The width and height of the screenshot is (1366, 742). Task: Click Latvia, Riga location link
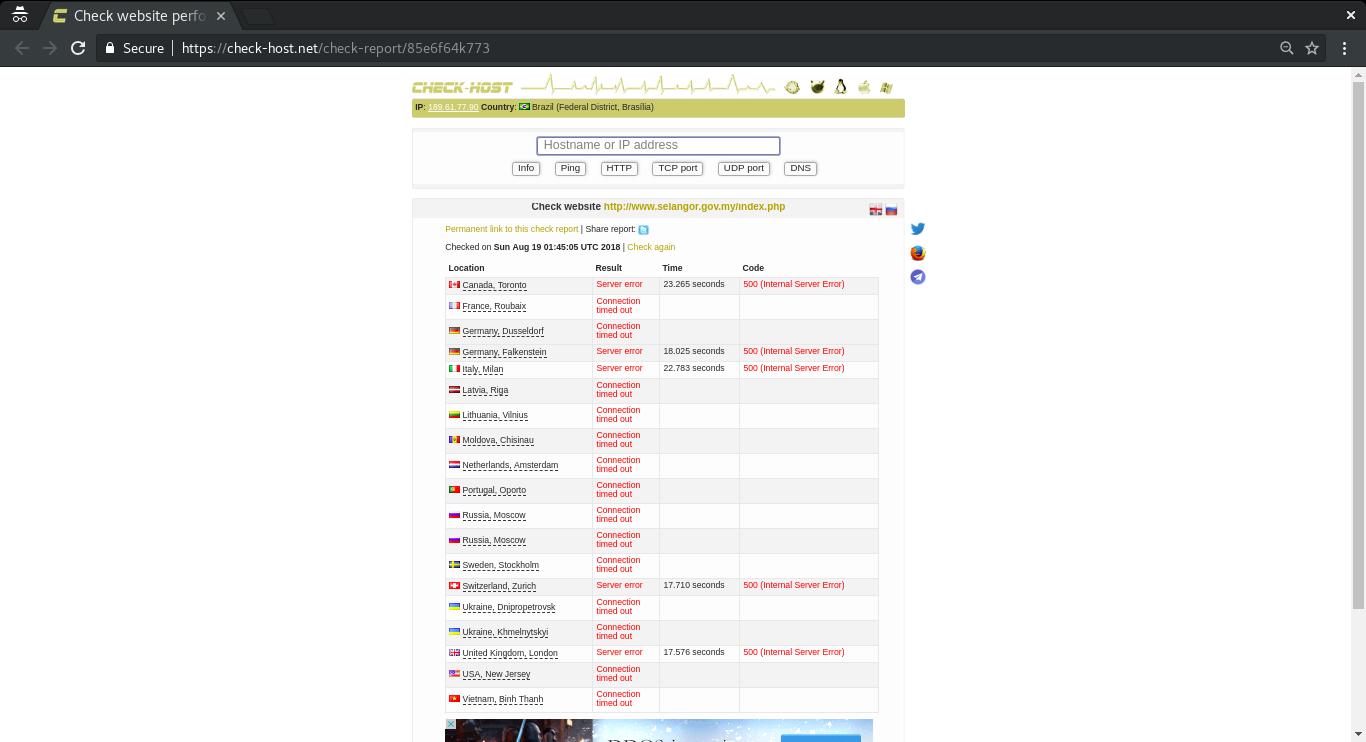(485, 391)
